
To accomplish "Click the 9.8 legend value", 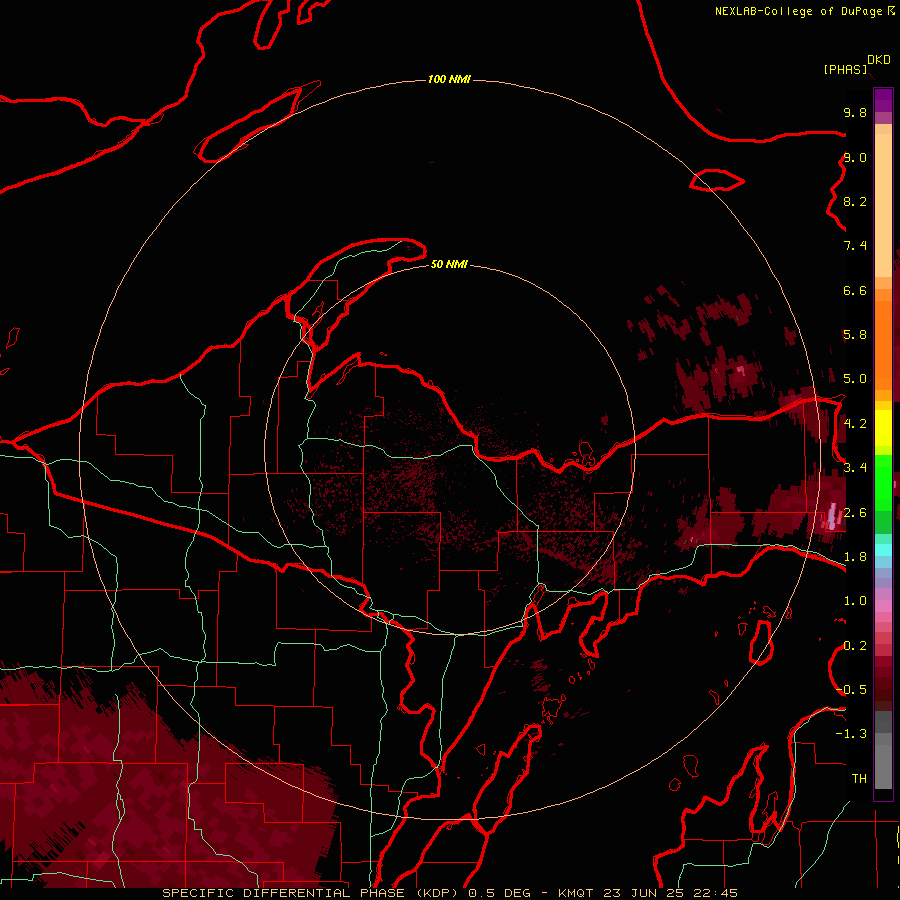I will pos(855,112).
